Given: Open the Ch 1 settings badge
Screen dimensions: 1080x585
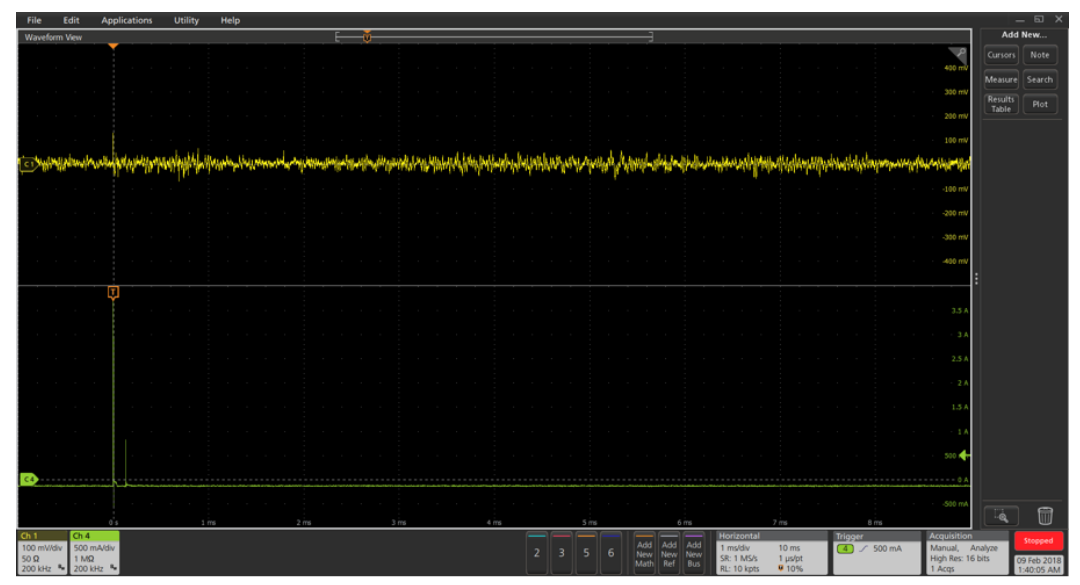Looking at the screenshot, I should tap(42, 552).
